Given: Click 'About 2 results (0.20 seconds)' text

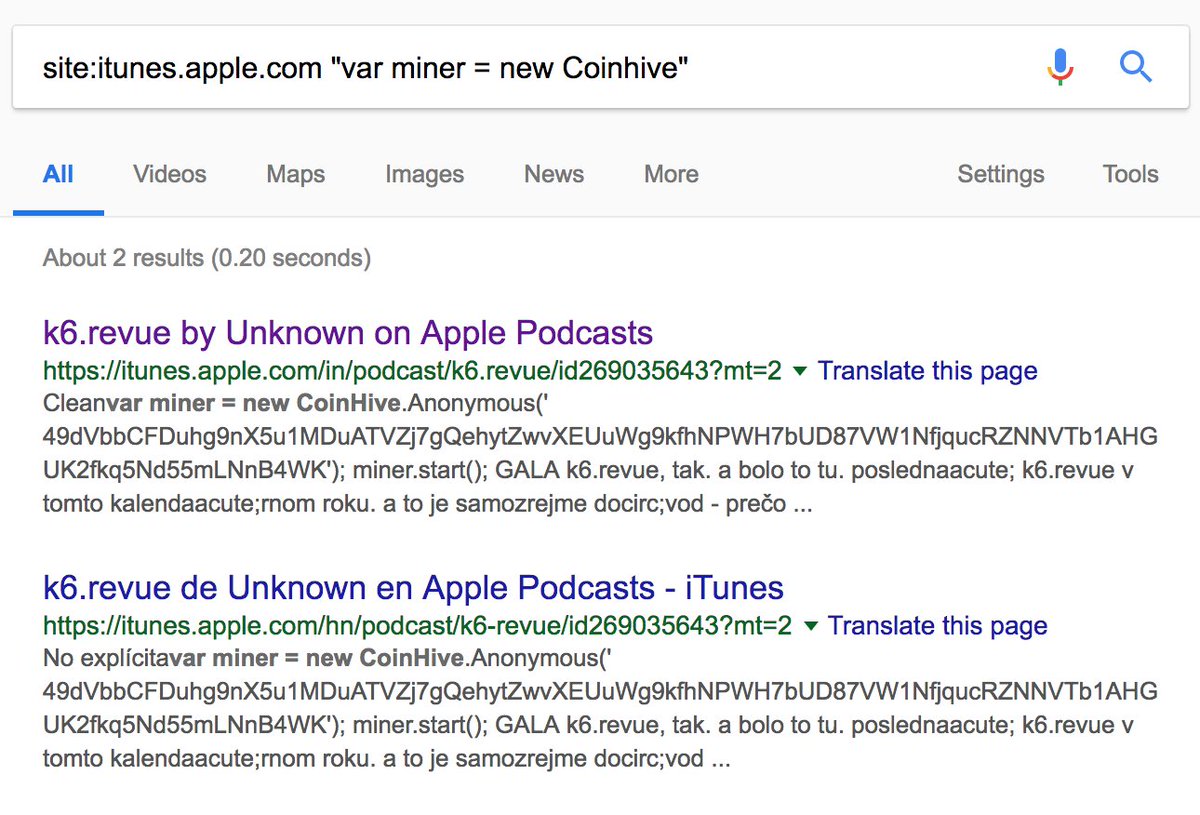Looking at the screenshot, I should pyautogui.click(x=207, y=258).
